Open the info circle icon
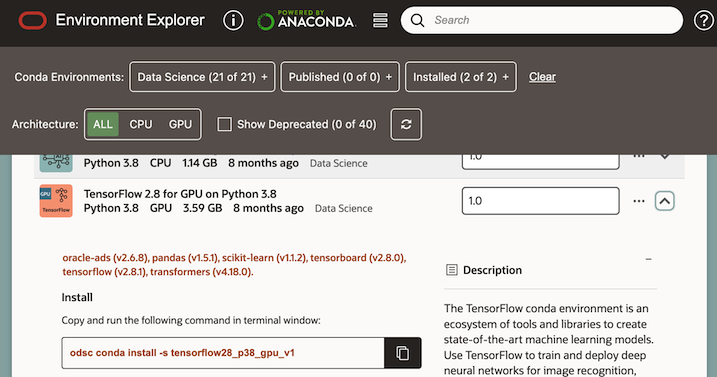Viewport: 717px width, 377px height. pyautogui.click(x=233, y=21)
